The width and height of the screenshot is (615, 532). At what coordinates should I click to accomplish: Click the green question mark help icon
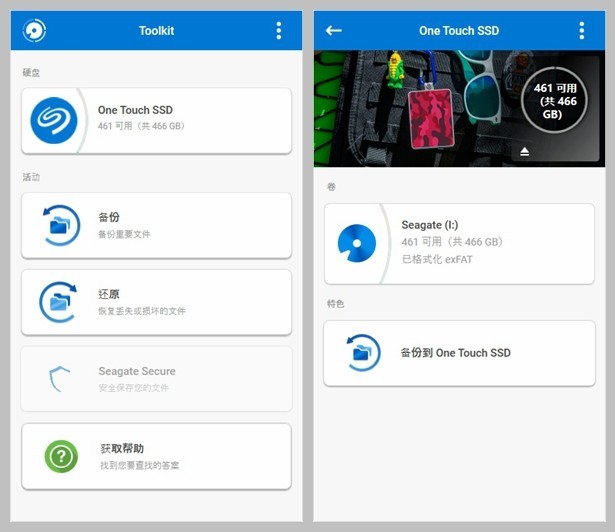[61, 456]
